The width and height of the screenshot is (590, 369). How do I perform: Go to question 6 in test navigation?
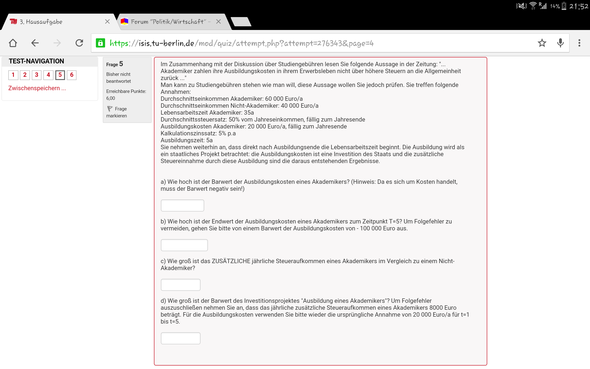(71, 75)
